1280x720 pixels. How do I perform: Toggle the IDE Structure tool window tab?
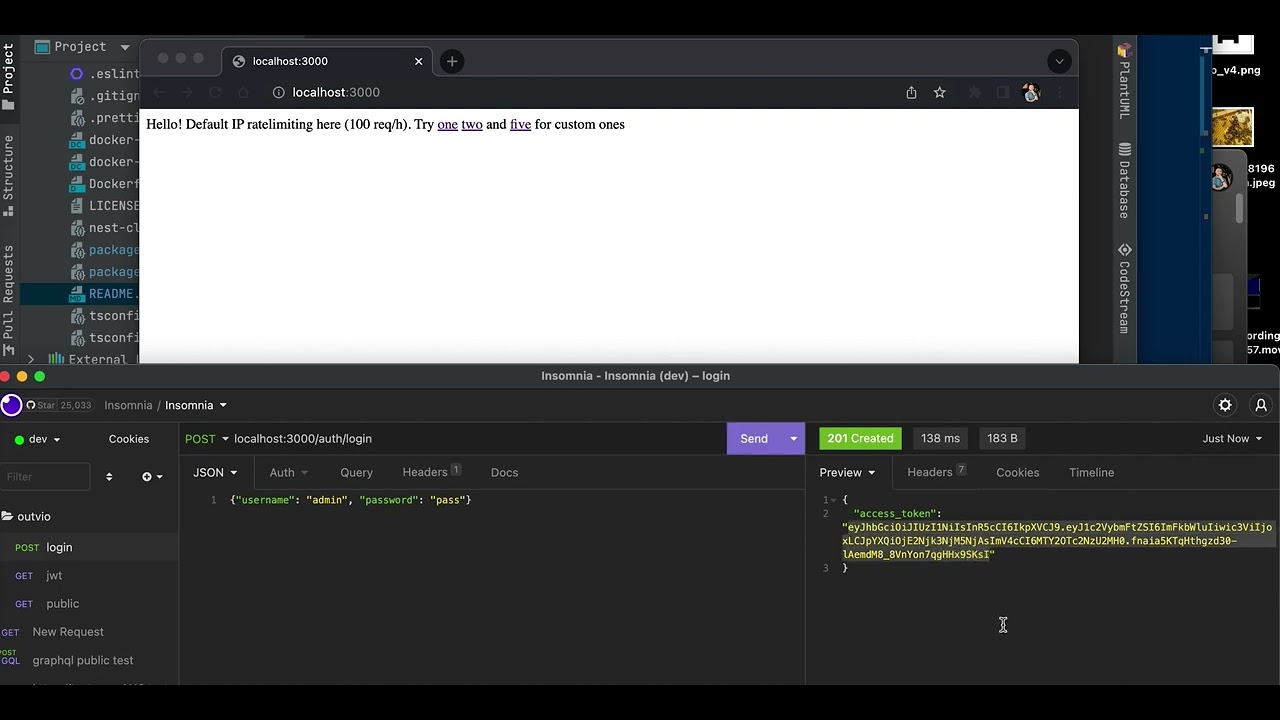tap(9, 175)
